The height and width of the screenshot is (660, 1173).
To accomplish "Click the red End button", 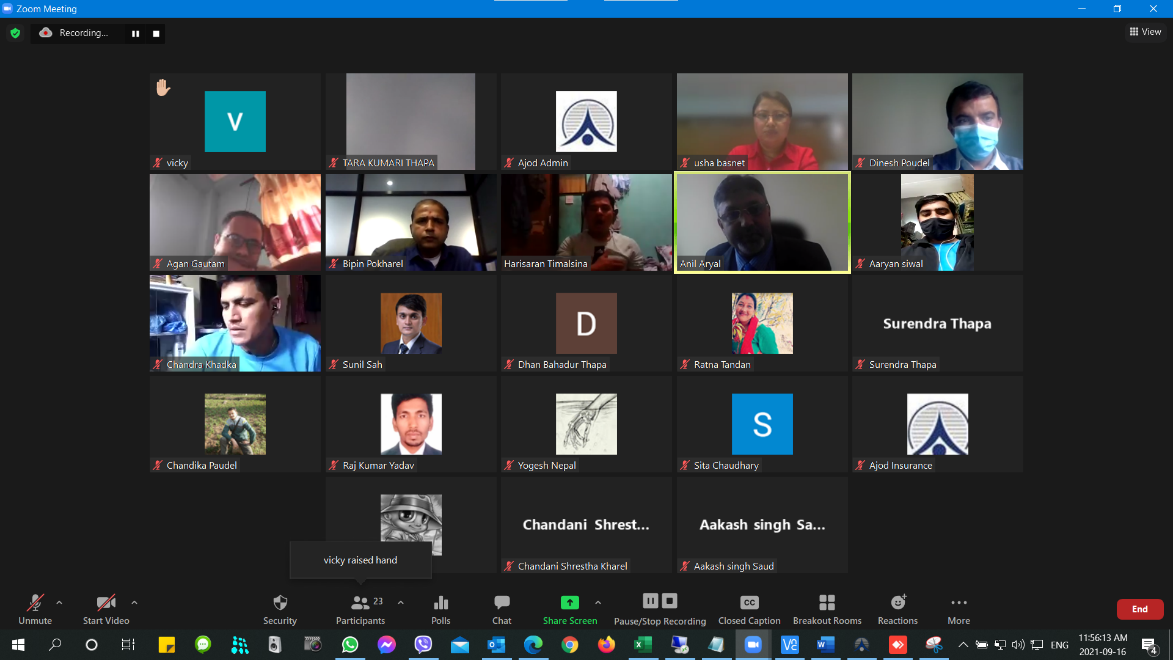I will [x=1139, y=609].
